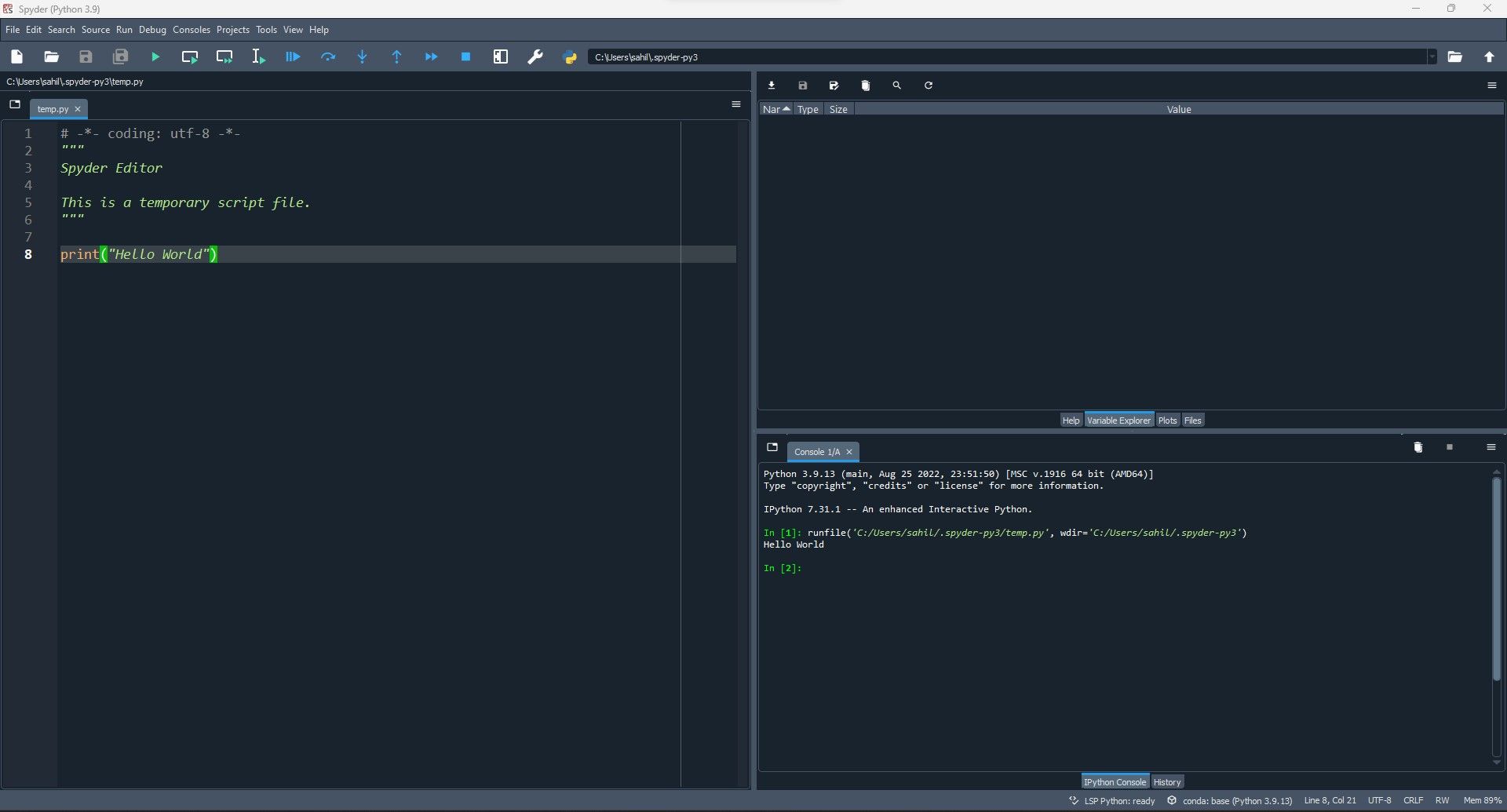Screen dimensions: 1507x812
Task: Open the editor pane options hamburger menu
Action: 736,104
